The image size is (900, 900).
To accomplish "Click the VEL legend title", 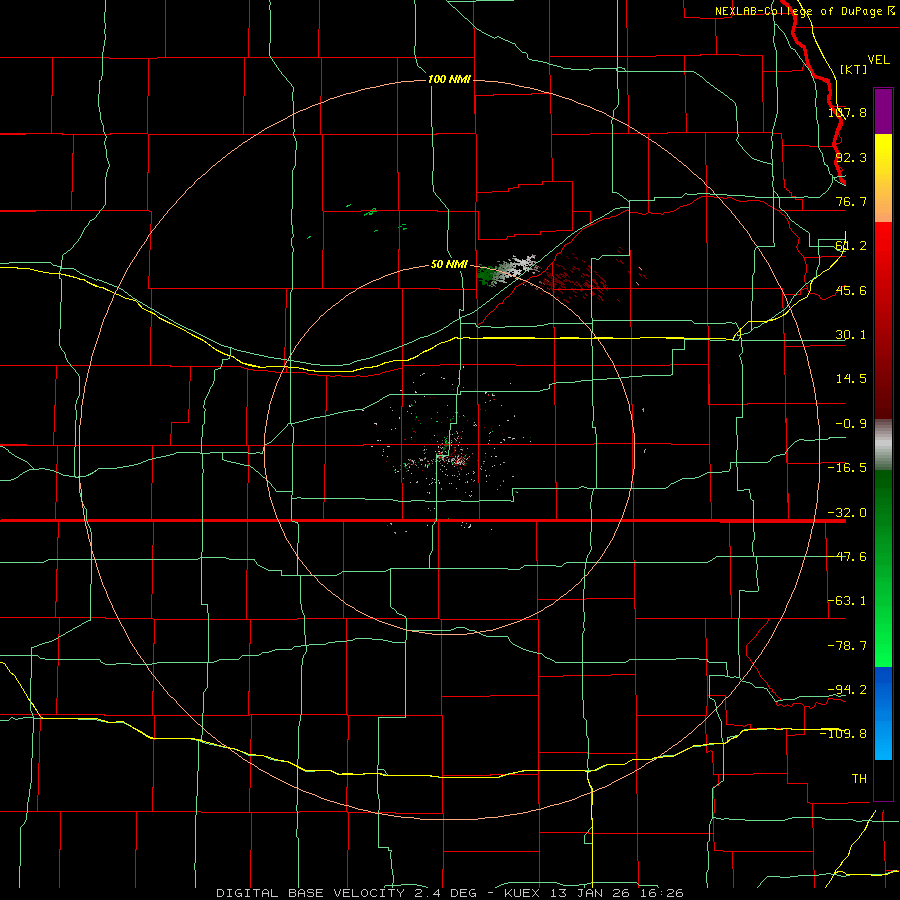I will [878, 60].
